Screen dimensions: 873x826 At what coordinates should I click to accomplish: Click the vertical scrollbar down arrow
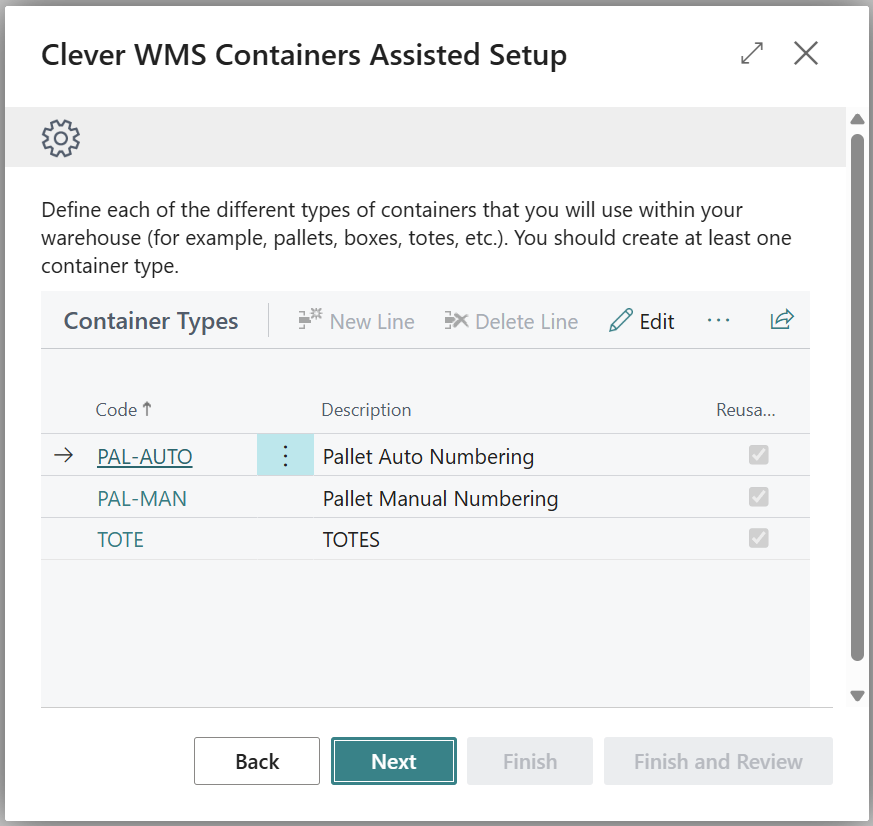[857, 695]
